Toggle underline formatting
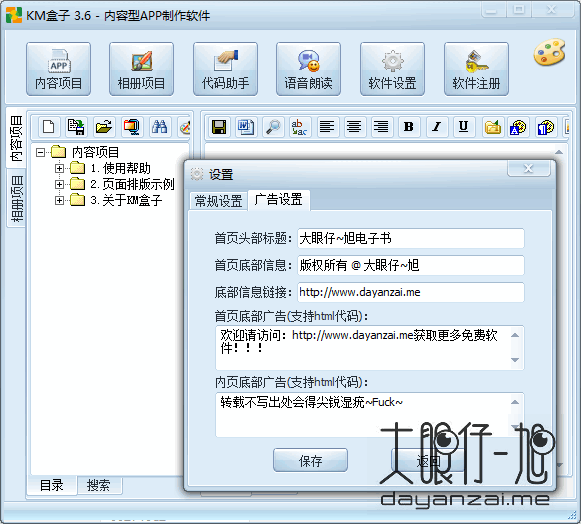581x524 pixels. [463, 127]
